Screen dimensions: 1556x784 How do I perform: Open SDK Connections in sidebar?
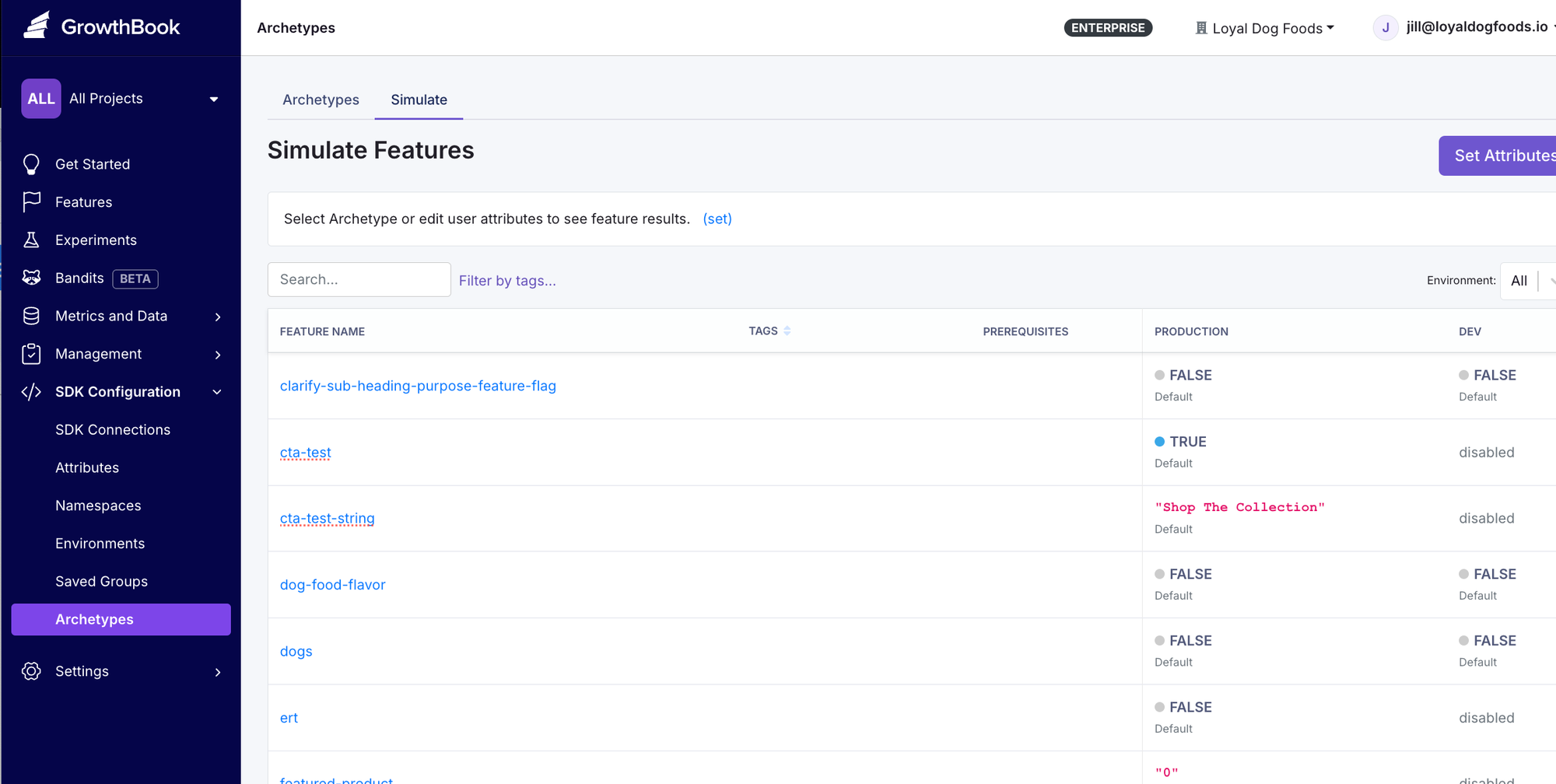click(x=113, y=430)
